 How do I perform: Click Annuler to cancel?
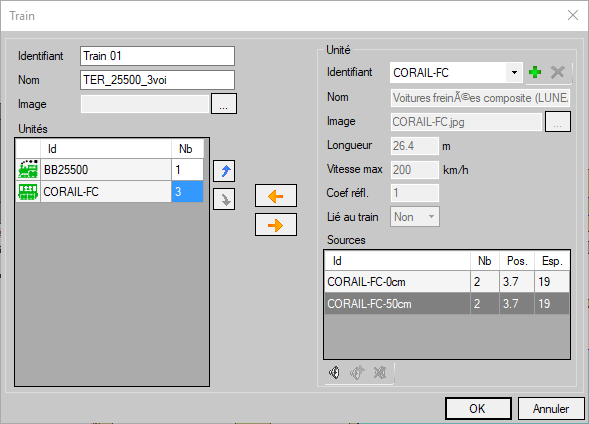pos(551,409)
